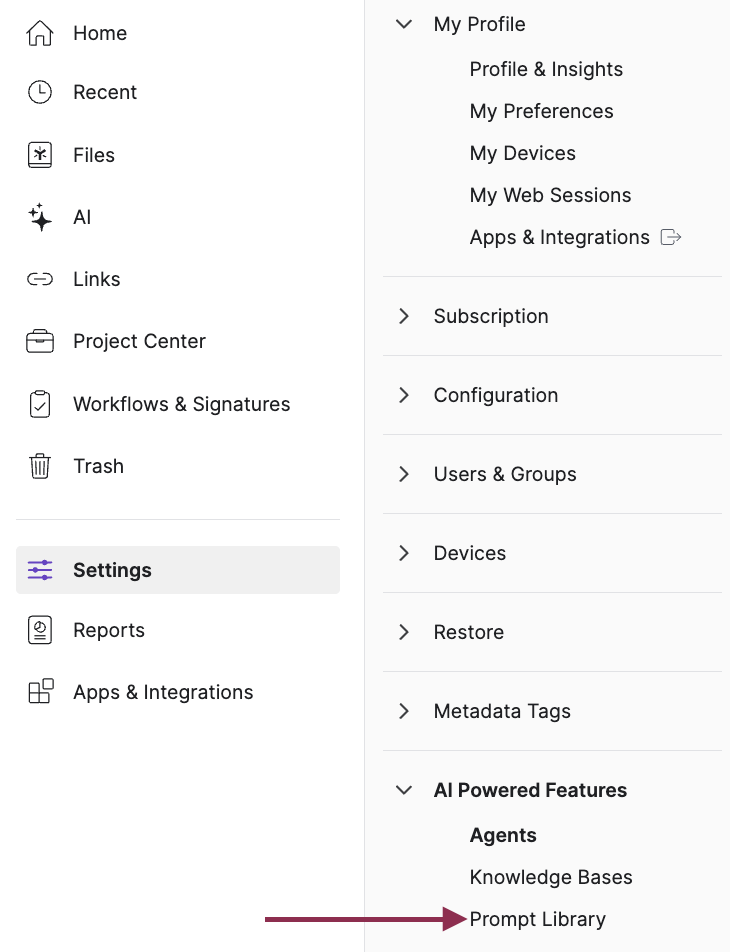Open the Profile & Insights link
The image size is (730, 952).
click(x=546, y=69)
